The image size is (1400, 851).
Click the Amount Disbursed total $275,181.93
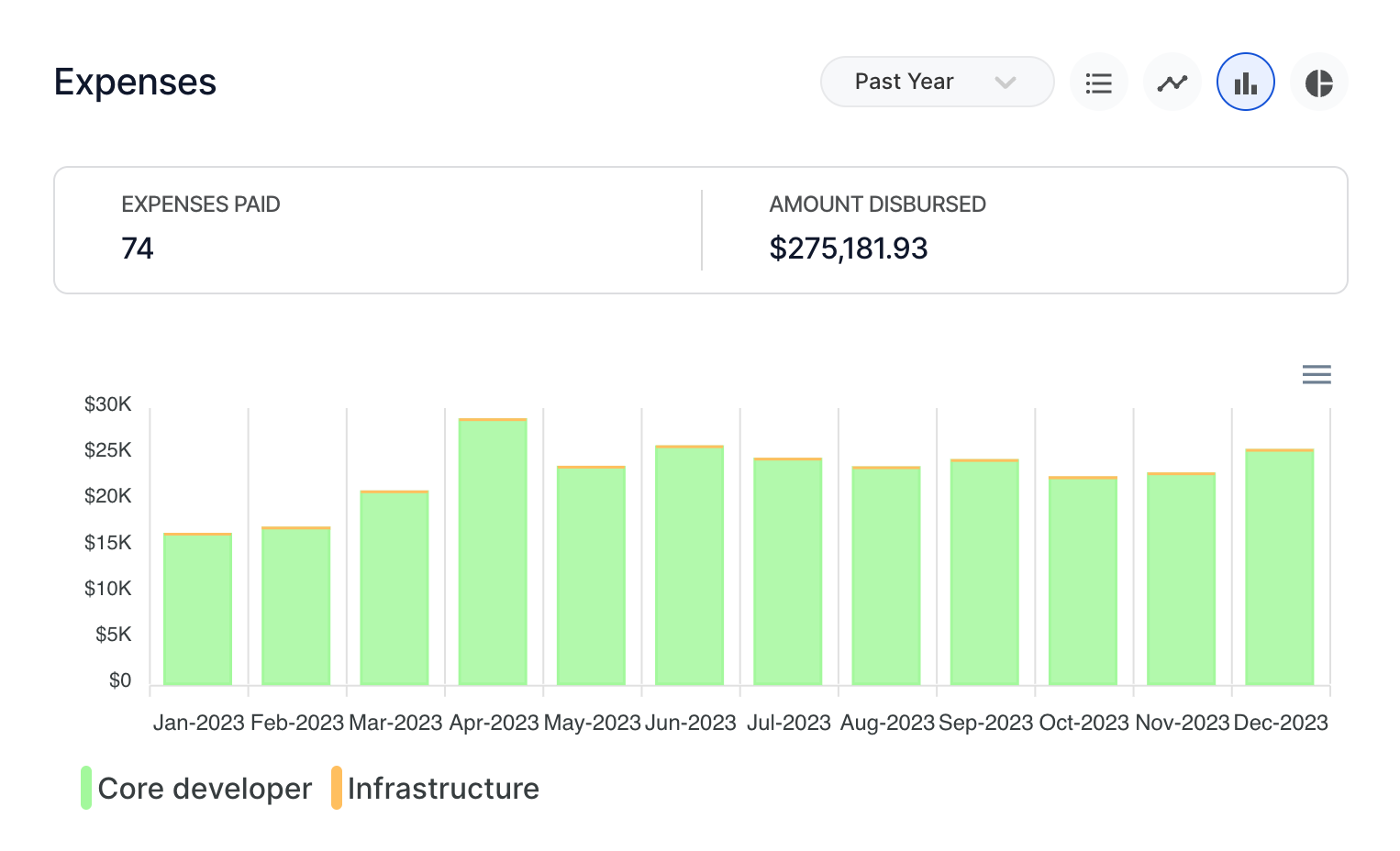pyautogui.click(x=848, y=249)
